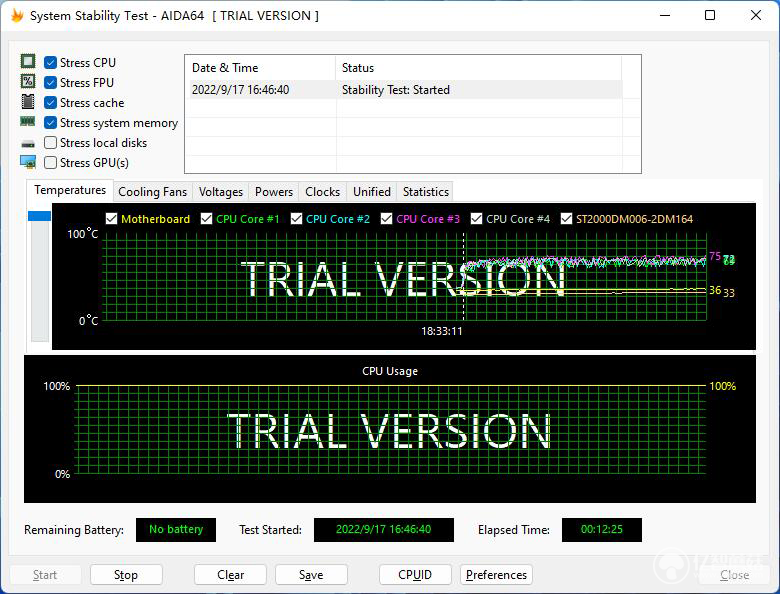Uncheck the Stress FPU option
Viewport: 780px width, 594px height.
tap(50, 83)
